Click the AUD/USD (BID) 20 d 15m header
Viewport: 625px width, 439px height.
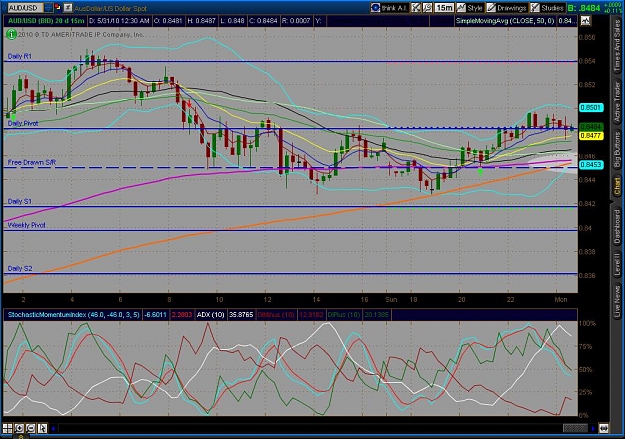[45, 21]
